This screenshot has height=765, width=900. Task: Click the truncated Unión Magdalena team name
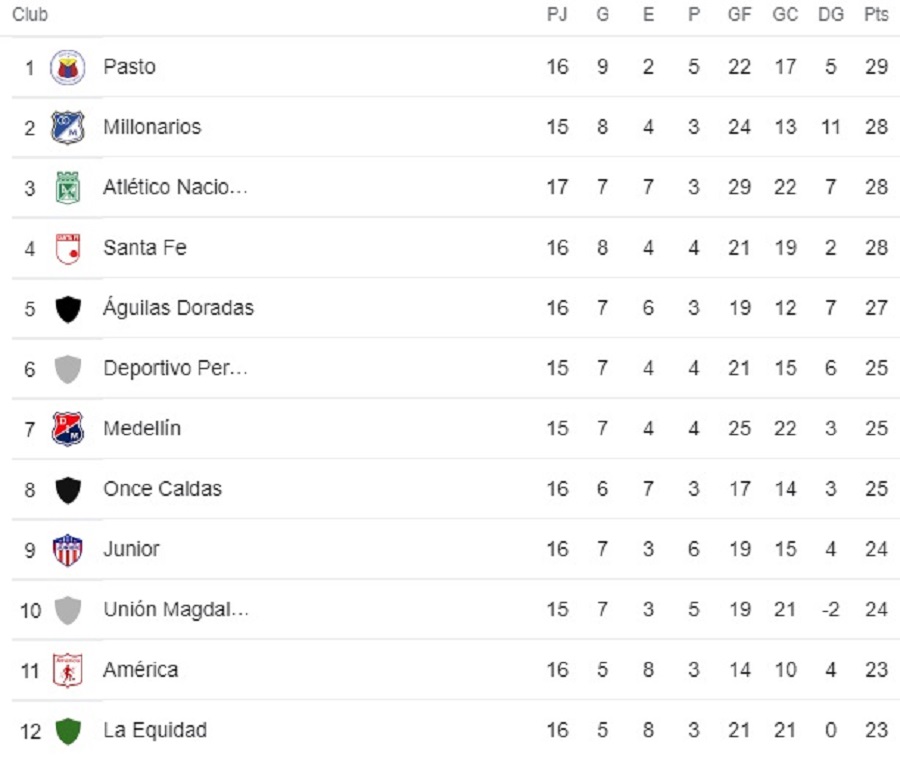pyautogui.click(x=175, y=609)
